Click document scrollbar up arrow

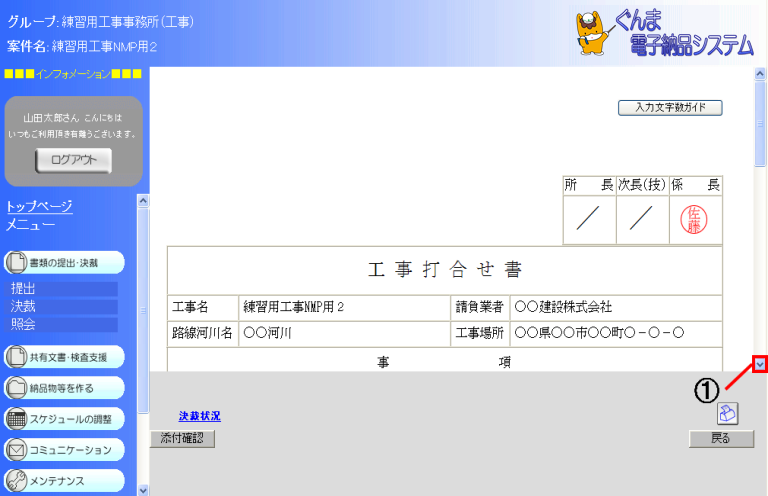760,74
